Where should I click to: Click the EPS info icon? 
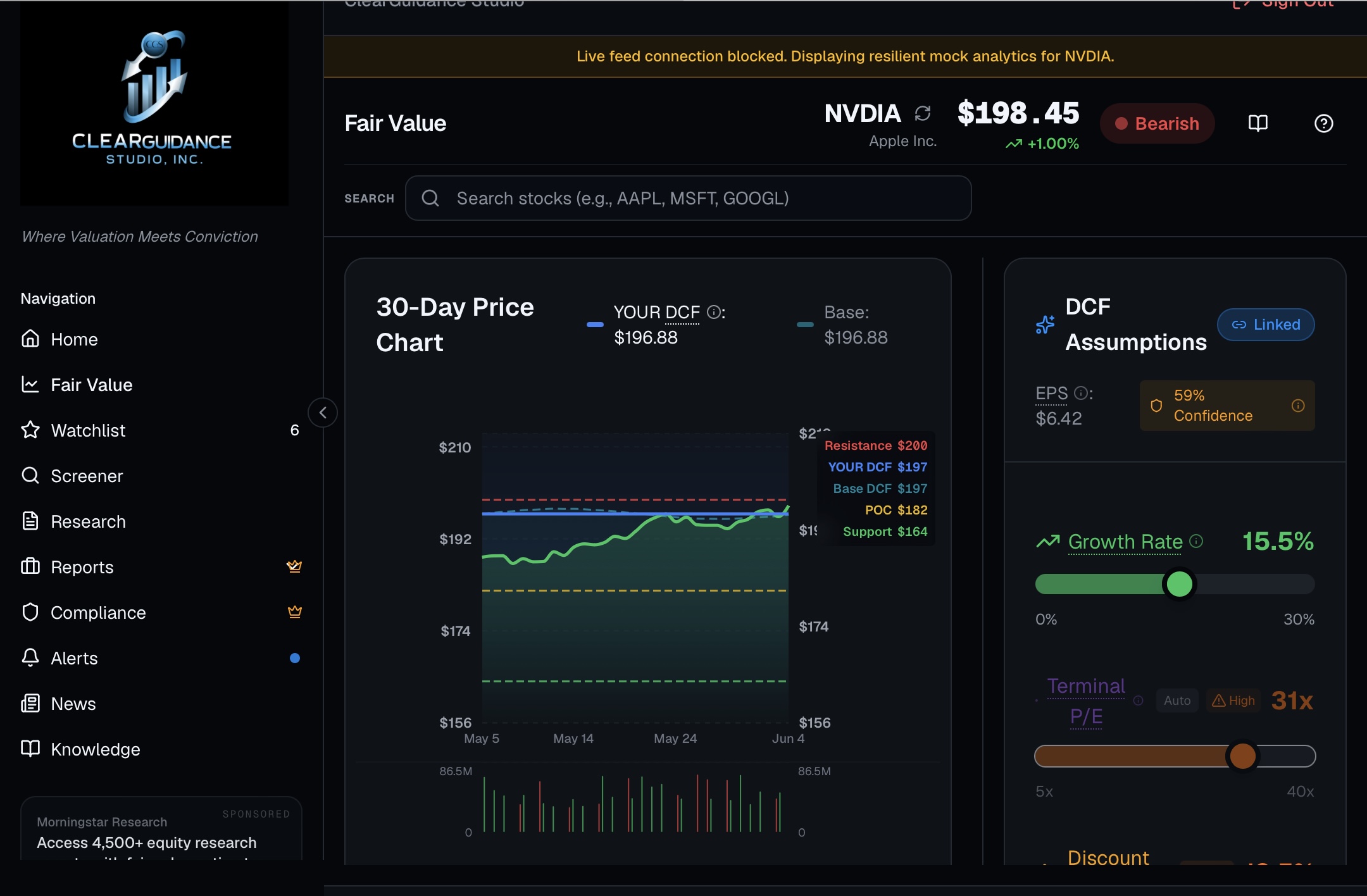[1081, 393]
